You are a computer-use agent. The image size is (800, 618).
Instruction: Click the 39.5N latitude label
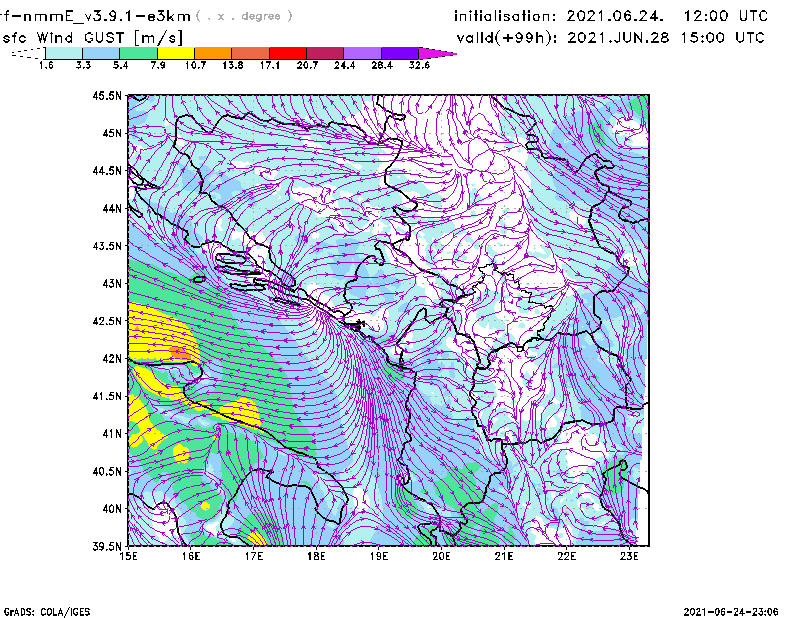107,546
